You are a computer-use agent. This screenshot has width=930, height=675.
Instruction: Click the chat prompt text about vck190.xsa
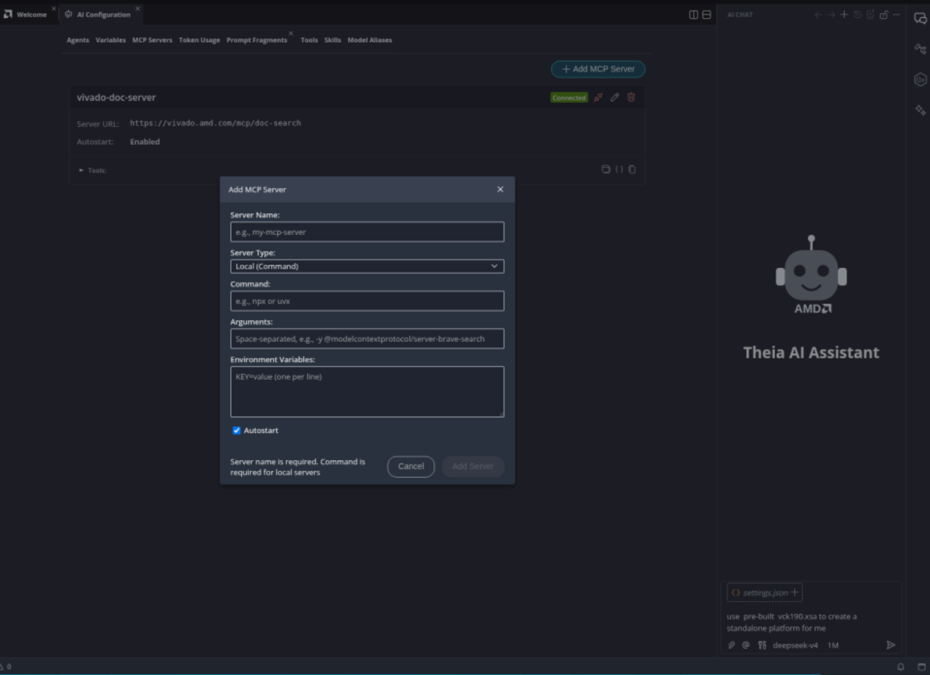792,622
